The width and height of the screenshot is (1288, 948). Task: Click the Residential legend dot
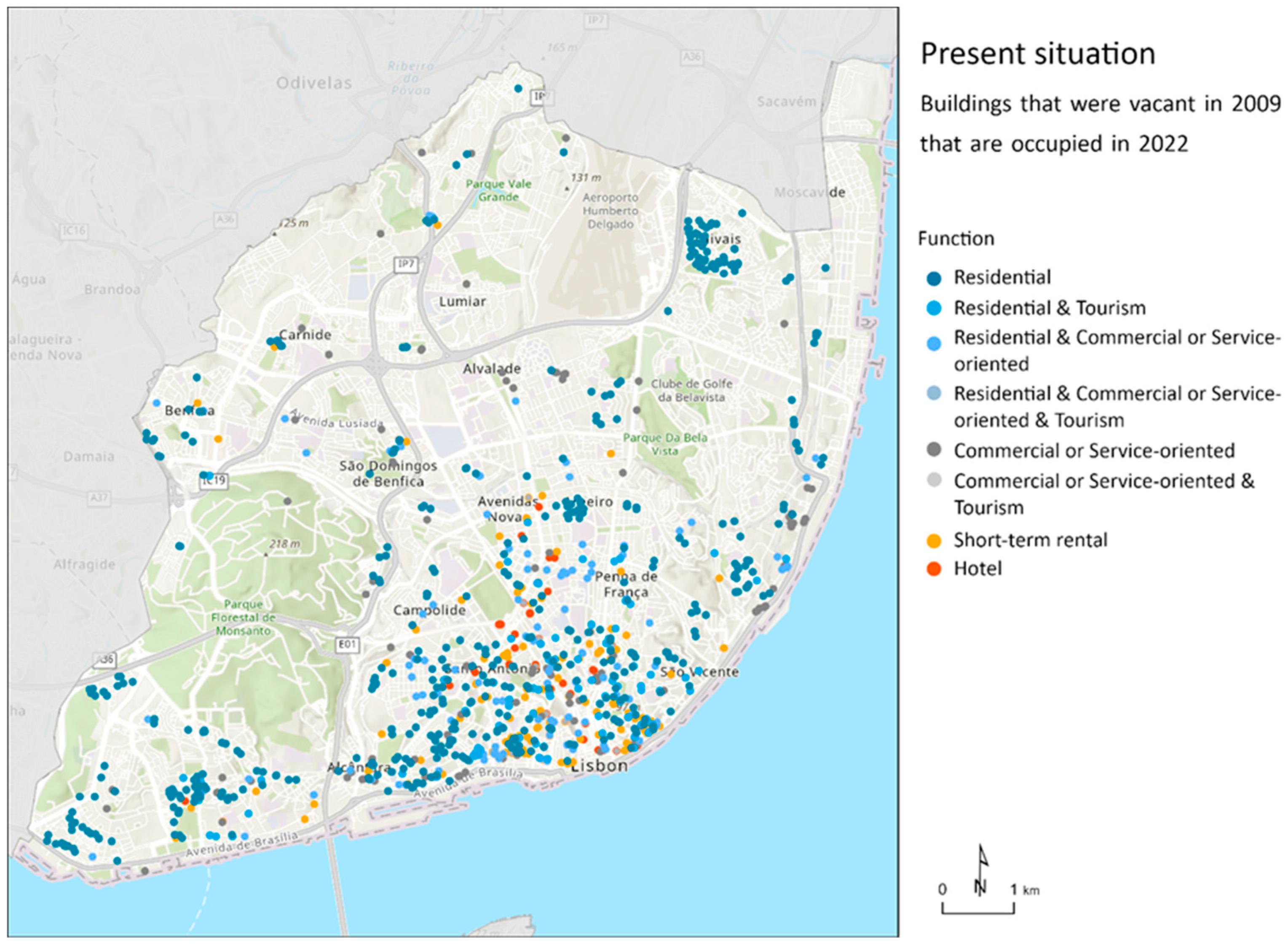pyautogui.click(x=934, y=278)
